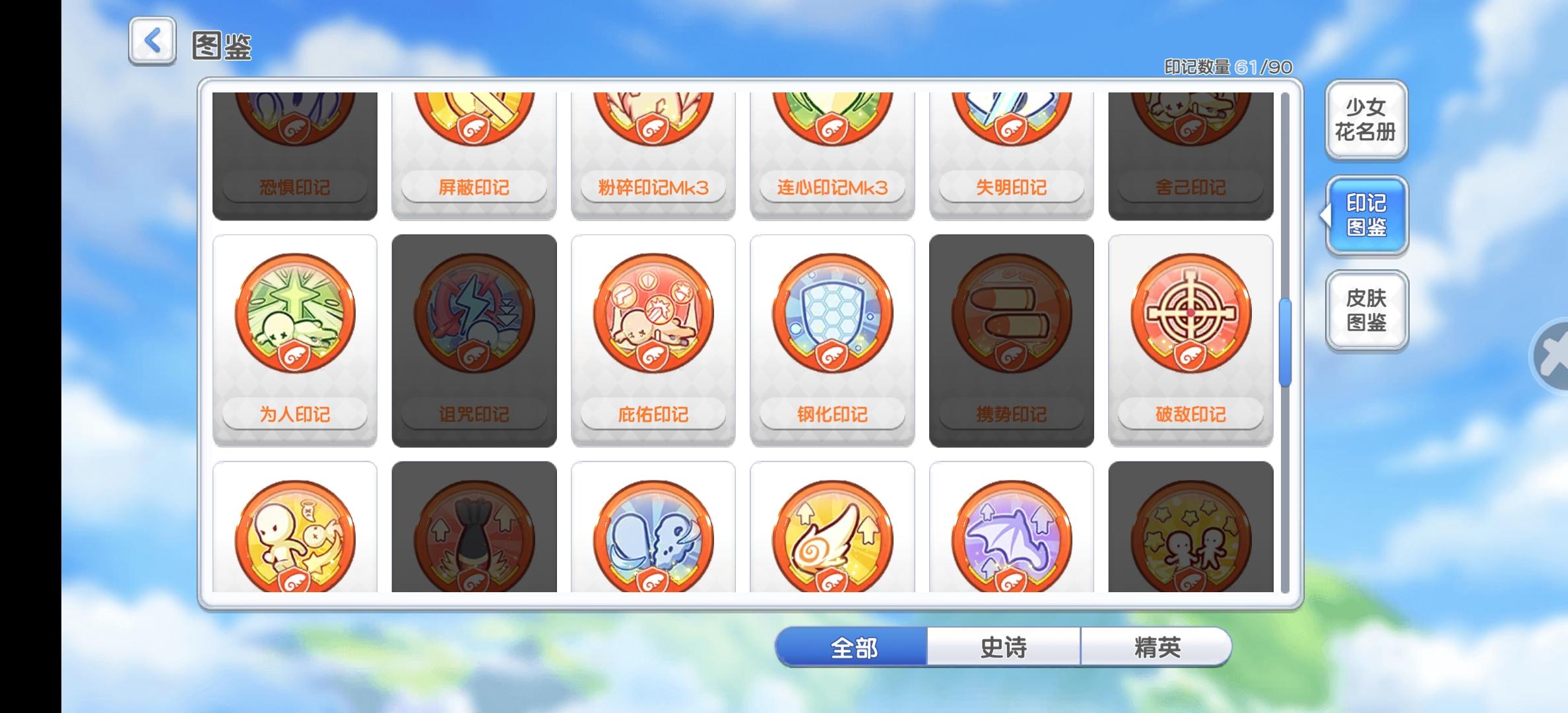The height and width of the screenshot is (713, 1568).
Task: Click the badge list scrollbar thumb
Action: pyautogui.click(x=1284, y=343)
